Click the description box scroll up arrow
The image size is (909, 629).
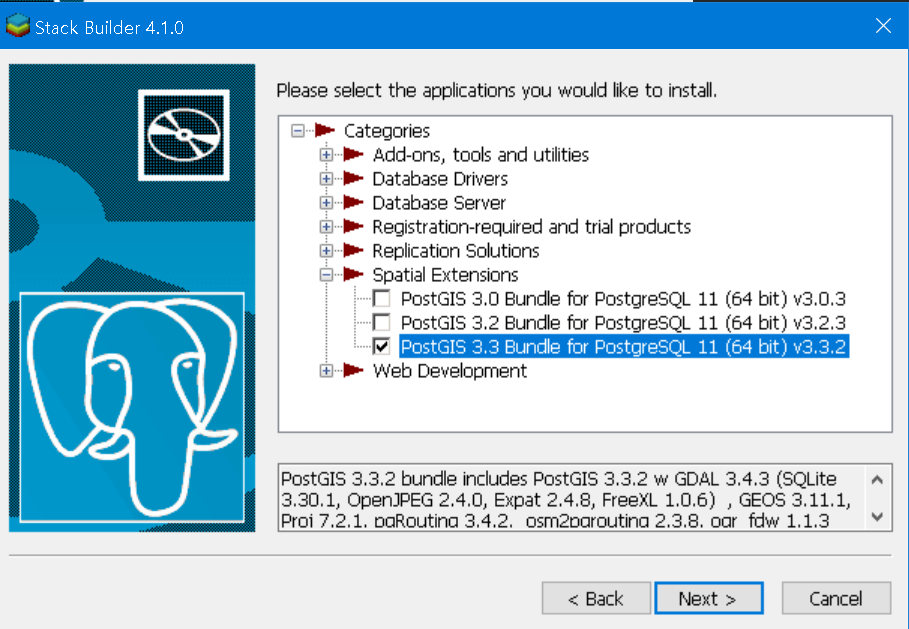[x=877, y=480]
